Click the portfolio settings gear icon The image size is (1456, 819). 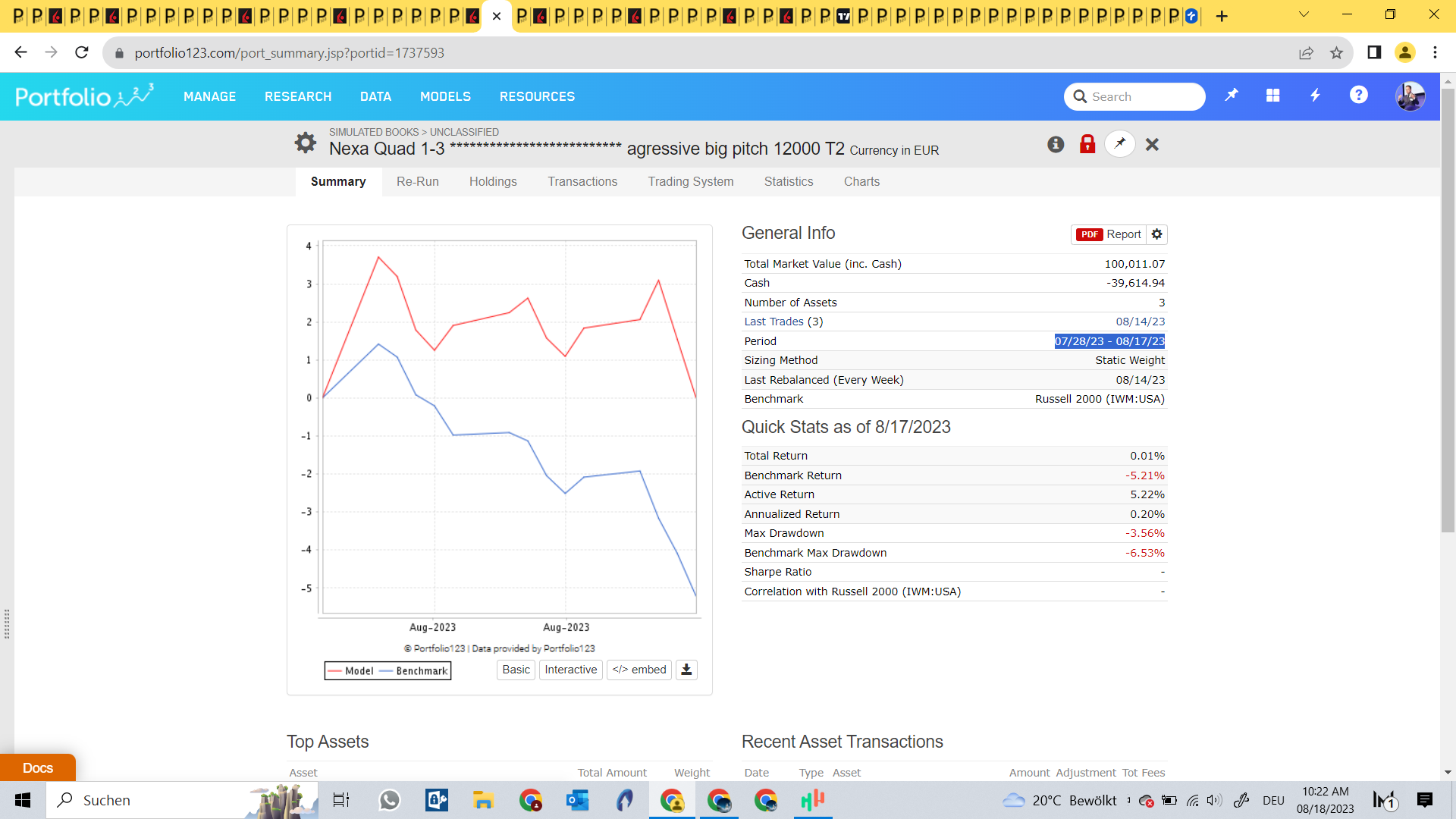pyautogui.click(x=305, y=143)
